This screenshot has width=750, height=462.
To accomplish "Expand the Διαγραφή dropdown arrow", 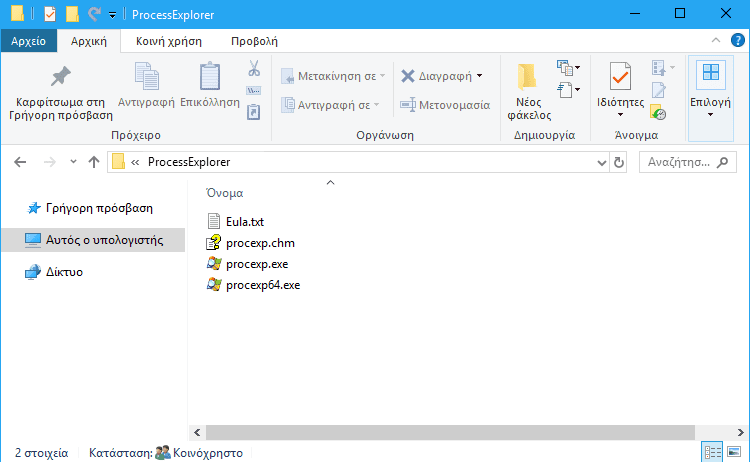I will point(479,76).
